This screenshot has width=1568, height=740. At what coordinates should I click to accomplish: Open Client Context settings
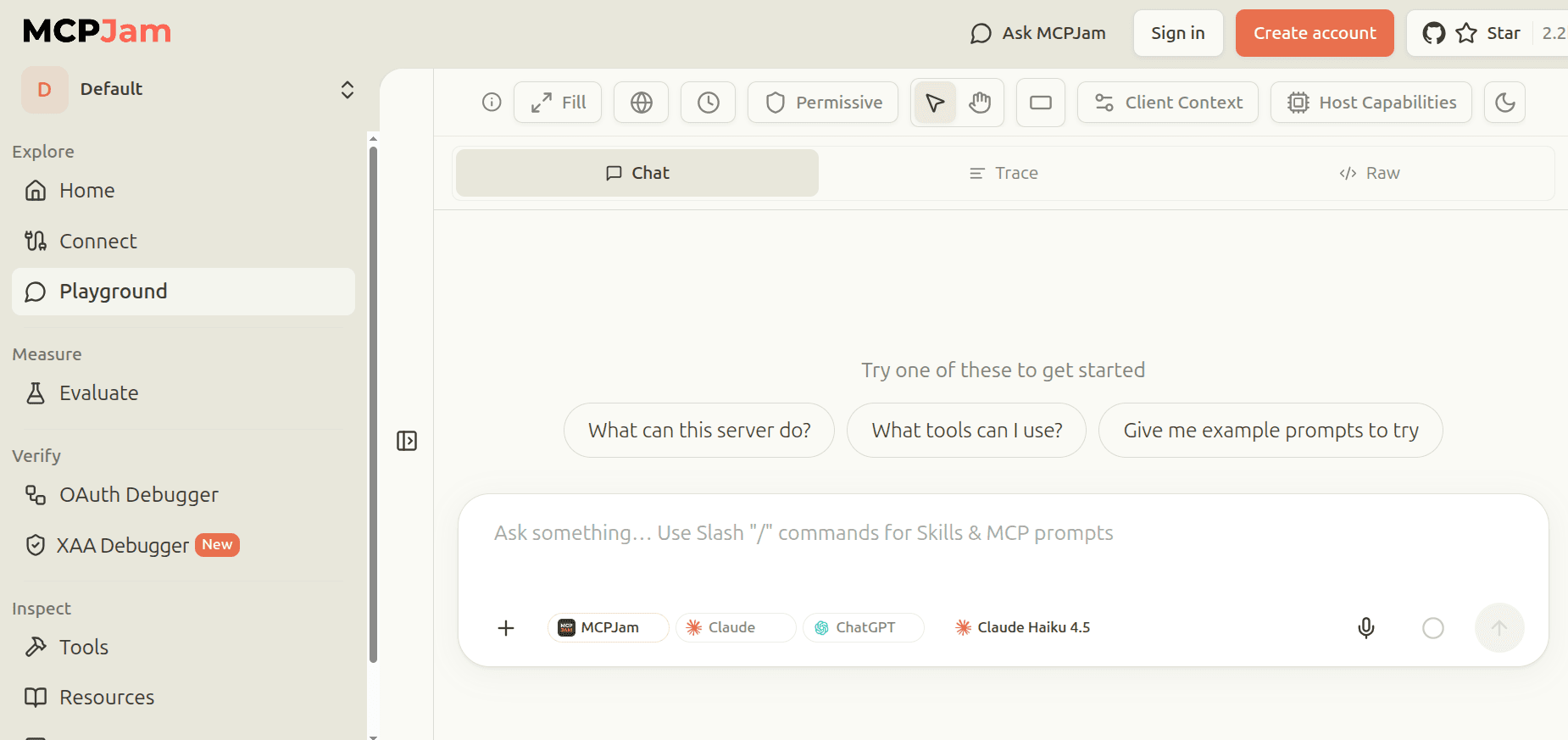[x=1168, y=103]
